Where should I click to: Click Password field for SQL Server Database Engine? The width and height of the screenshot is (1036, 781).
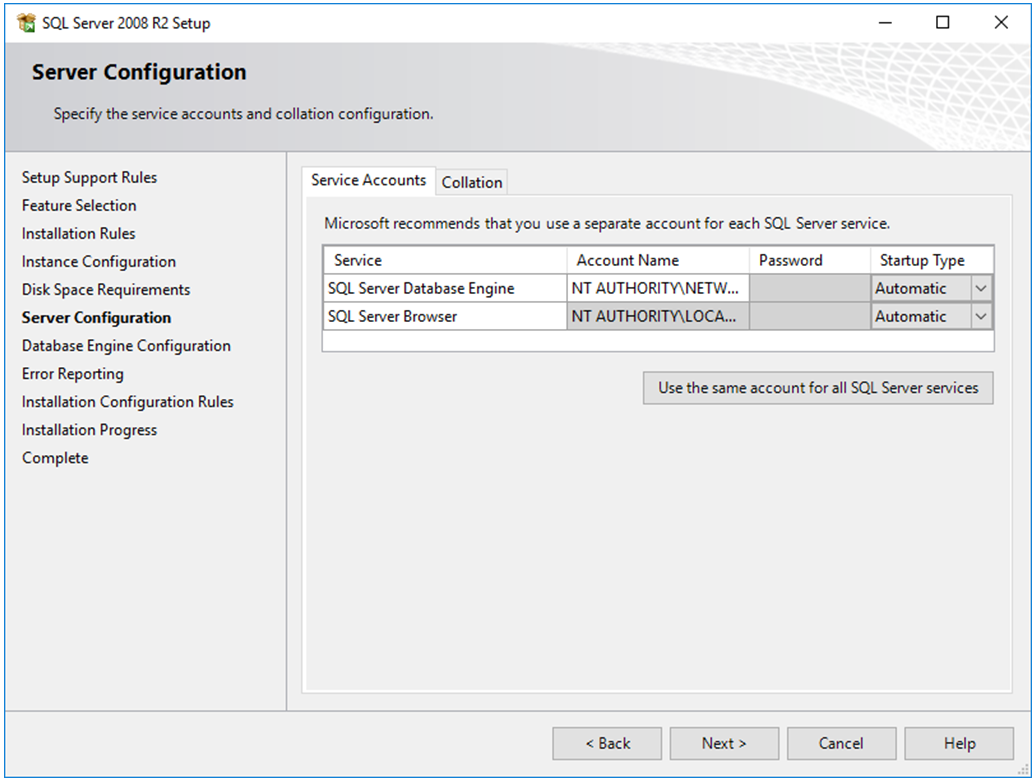pos(810,289)
